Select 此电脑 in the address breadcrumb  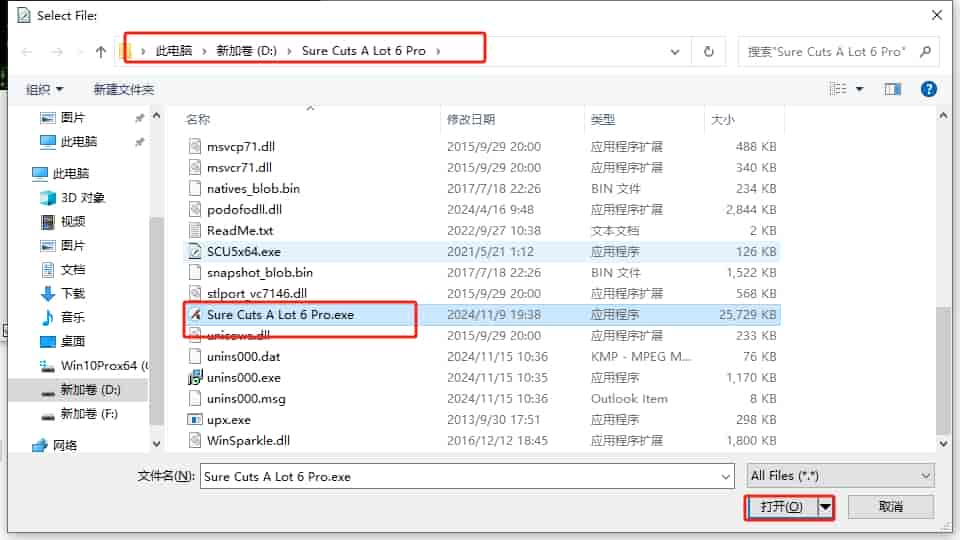point(173,51)
